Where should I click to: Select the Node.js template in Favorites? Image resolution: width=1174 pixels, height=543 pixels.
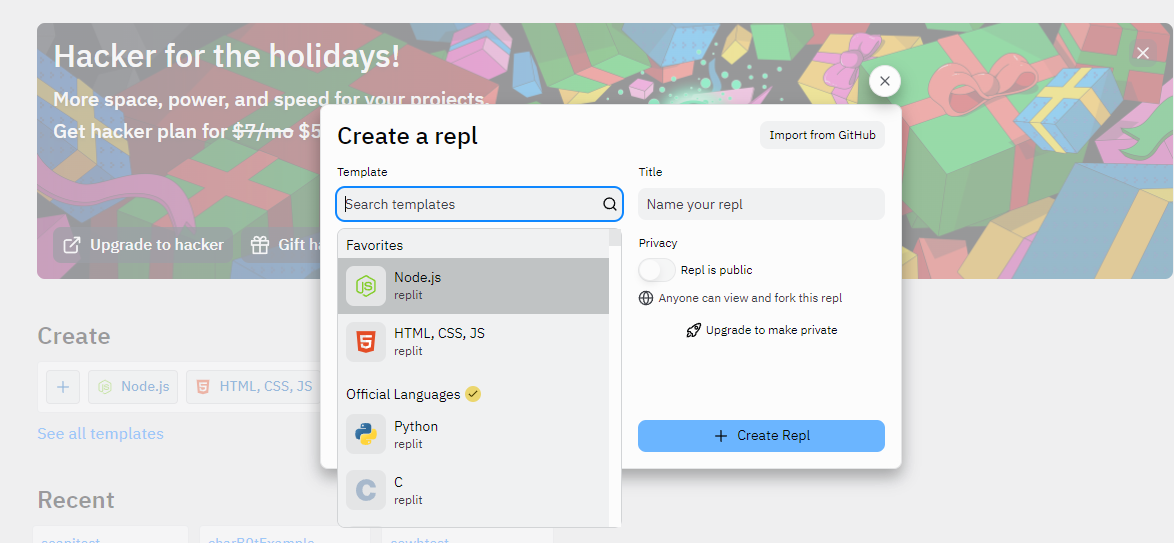tap(473, 286)
